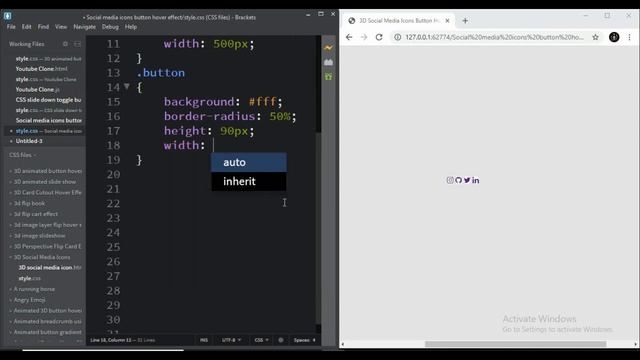
Task: Click split editor view icon
Action: click(x=77, y=44)
